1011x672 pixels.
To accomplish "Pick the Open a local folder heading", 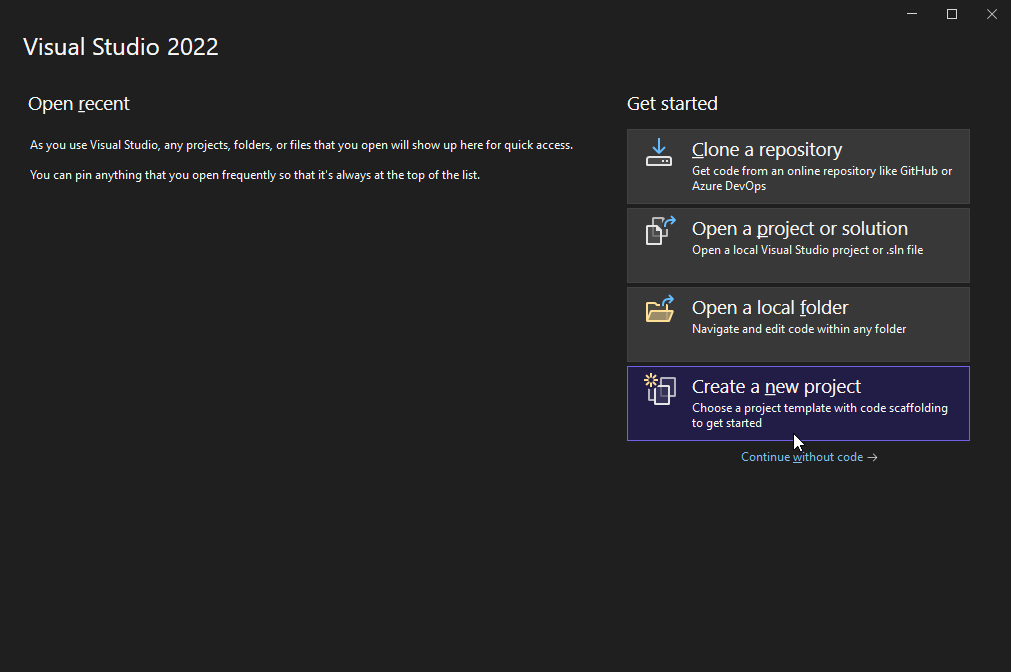I will click(x=770, y=308).
